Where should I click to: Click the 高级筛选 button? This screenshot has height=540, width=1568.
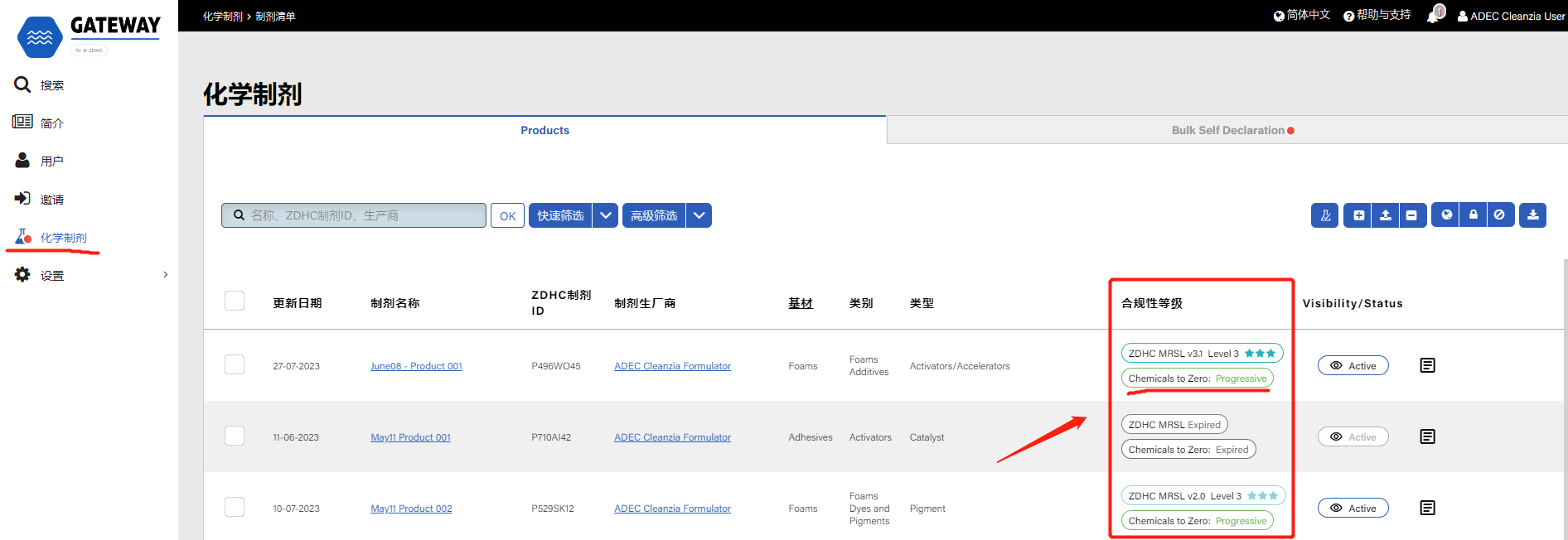[654, 215]
